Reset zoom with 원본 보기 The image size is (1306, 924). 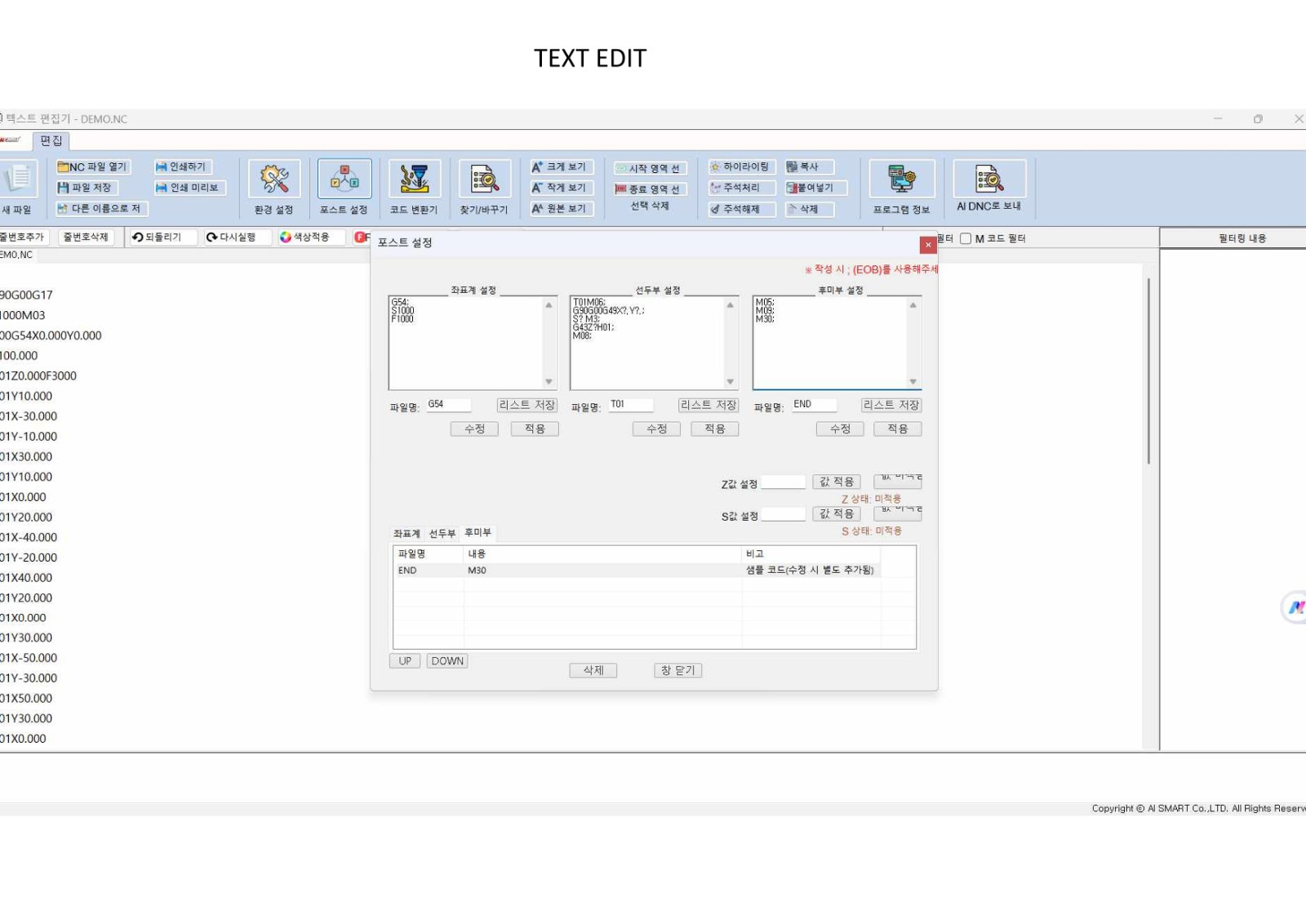coord(560,209)
